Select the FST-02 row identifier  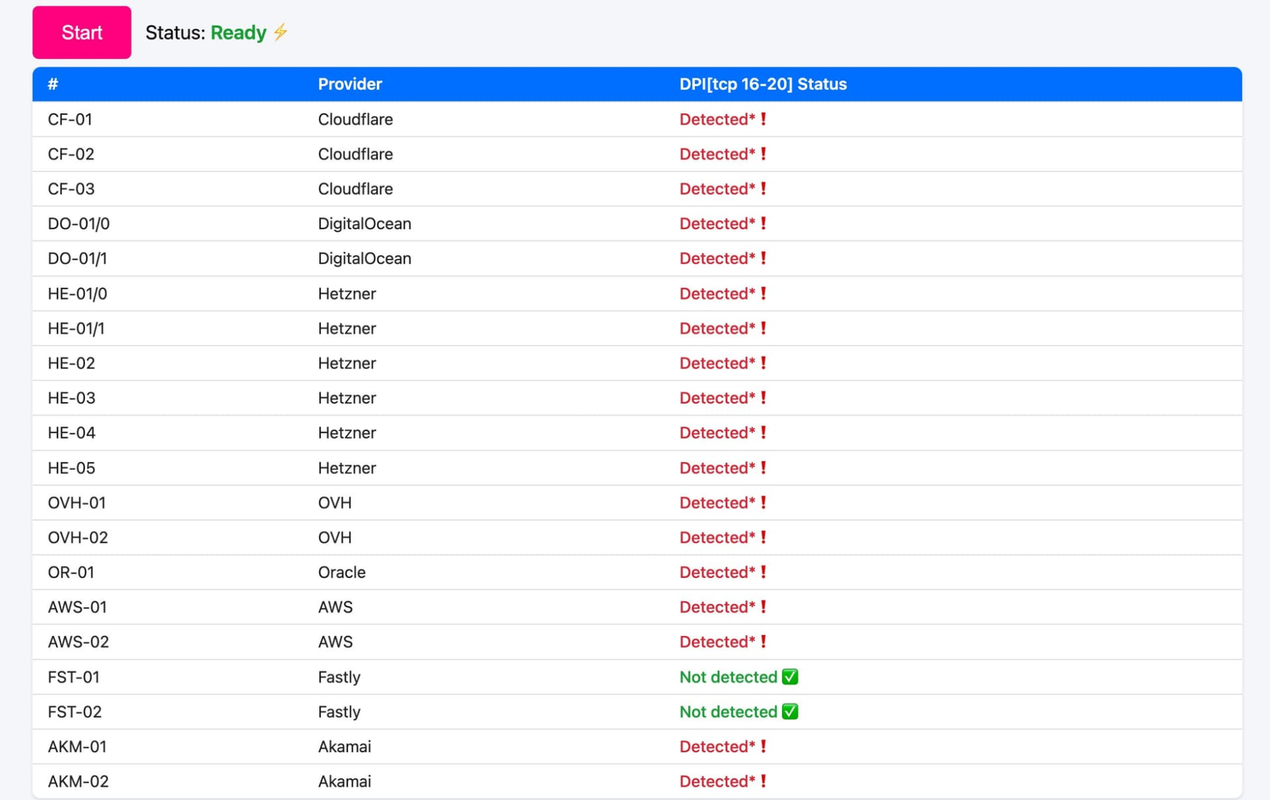point(75,712)
